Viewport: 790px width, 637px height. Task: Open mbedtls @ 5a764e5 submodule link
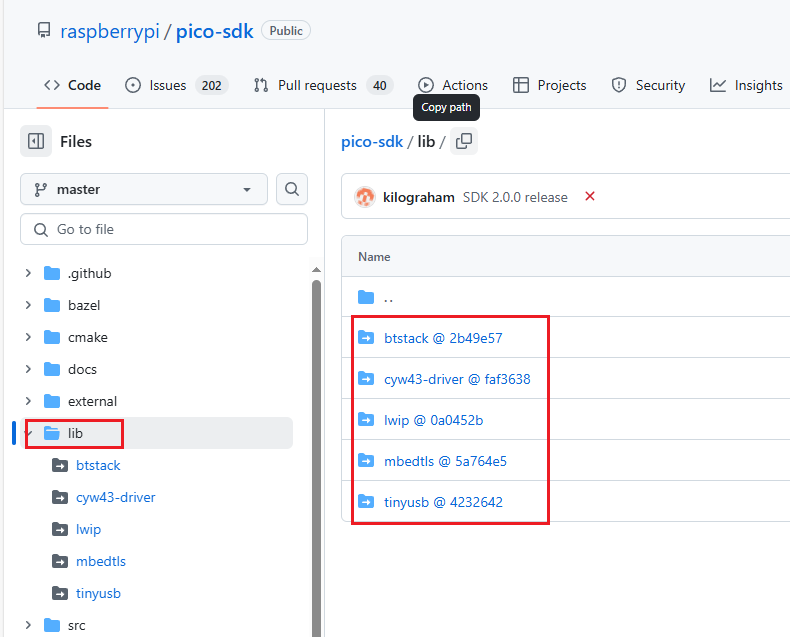445,461
